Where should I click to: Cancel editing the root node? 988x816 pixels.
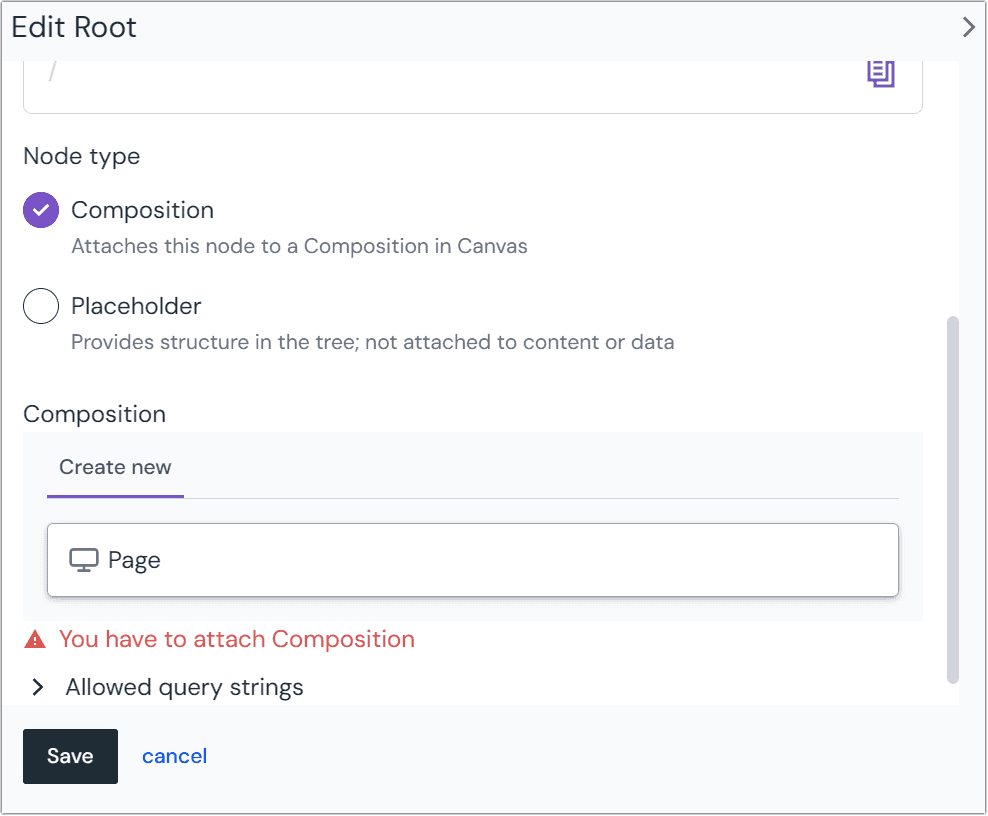pyautogui.click(x=174, y=756)
